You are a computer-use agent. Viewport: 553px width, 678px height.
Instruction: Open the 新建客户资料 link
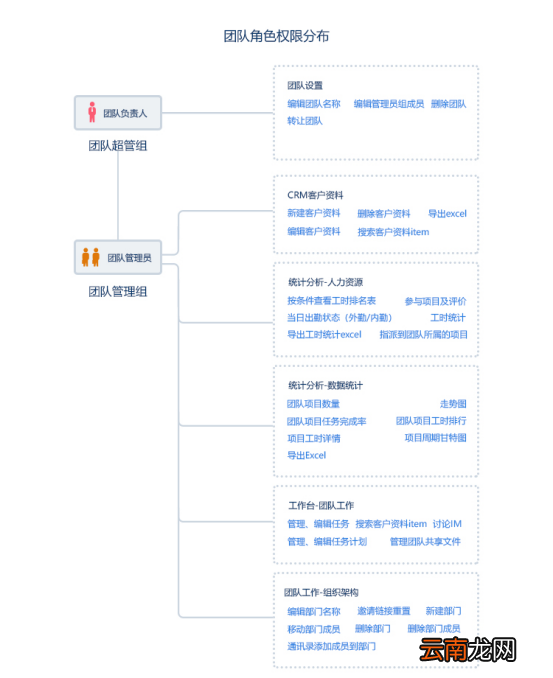[314, 213]
